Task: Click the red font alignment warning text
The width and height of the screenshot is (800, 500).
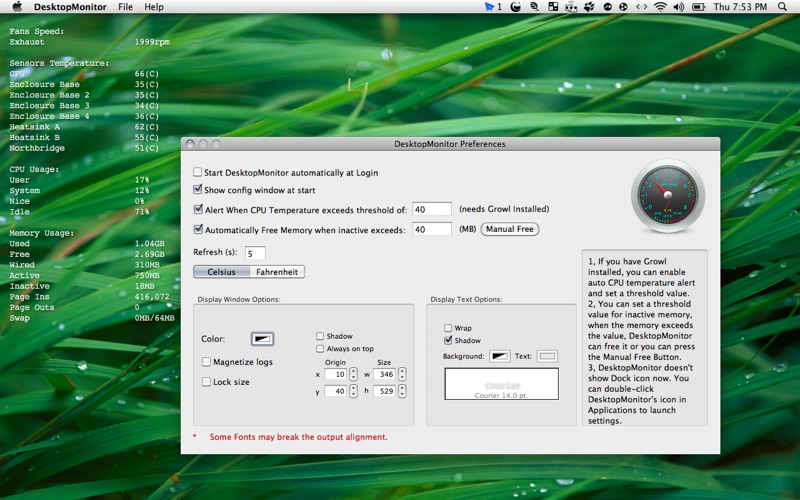Action: click(x=298, y=437)
